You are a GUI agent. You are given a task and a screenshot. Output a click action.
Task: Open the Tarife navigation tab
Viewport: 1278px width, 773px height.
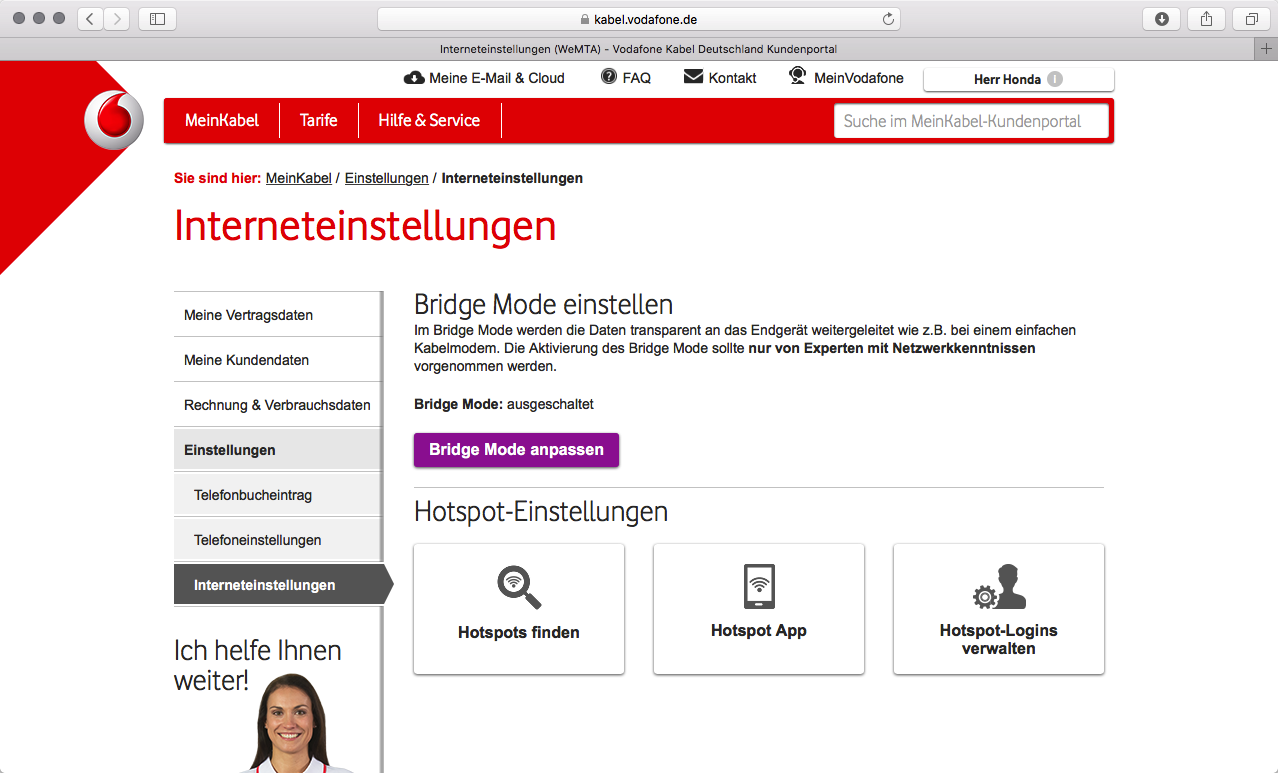[x=319, y=120]
